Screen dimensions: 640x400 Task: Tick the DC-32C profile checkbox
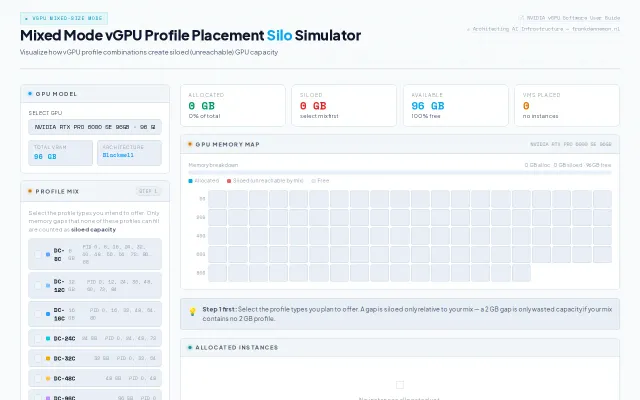[x=38, y=358]
